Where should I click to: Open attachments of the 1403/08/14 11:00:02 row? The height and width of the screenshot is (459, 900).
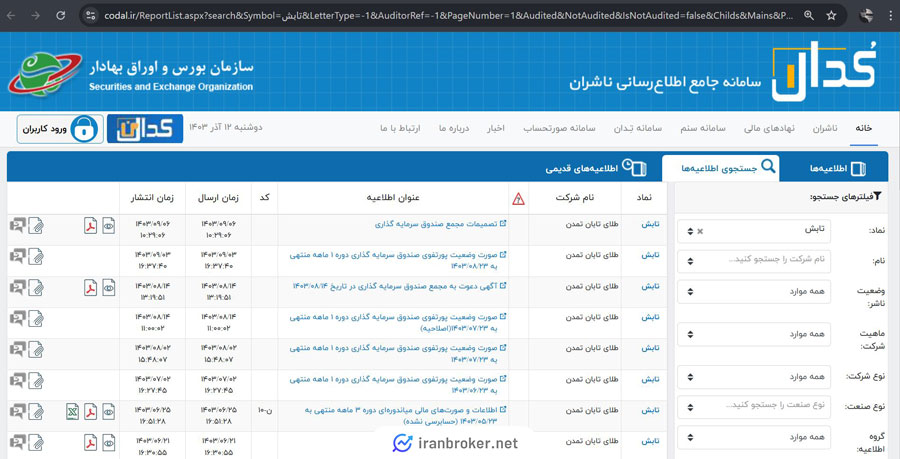[x=36, y=318]
